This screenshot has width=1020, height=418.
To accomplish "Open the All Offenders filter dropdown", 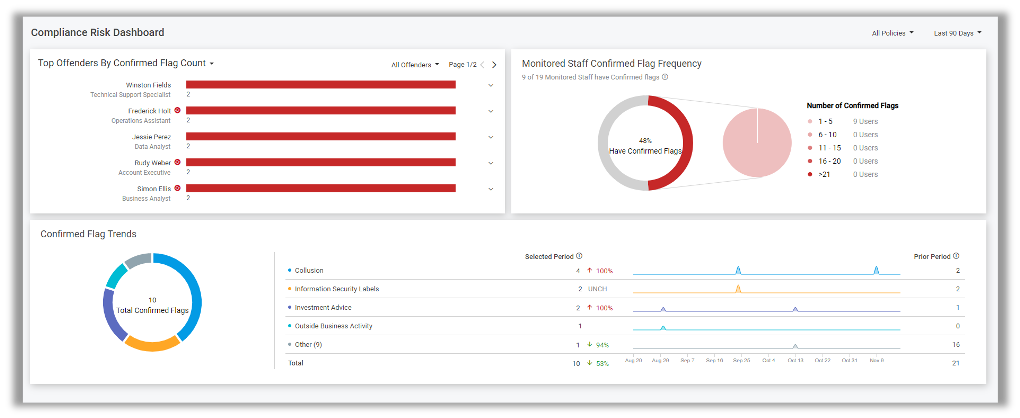I will click(x=415, y=64).
